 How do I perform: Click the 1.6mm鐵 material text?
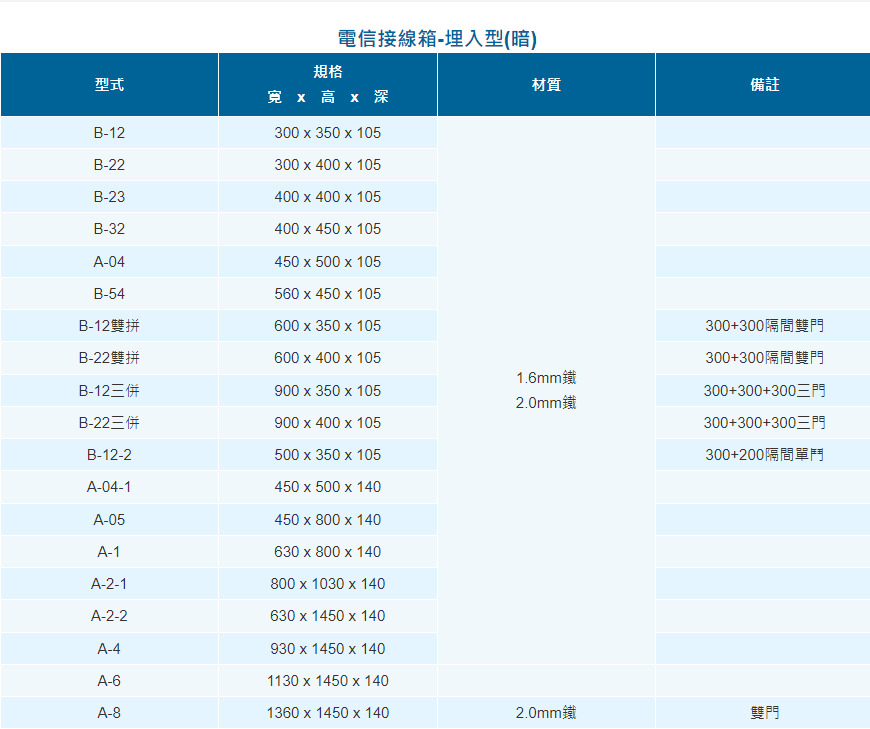pos(546,378)
